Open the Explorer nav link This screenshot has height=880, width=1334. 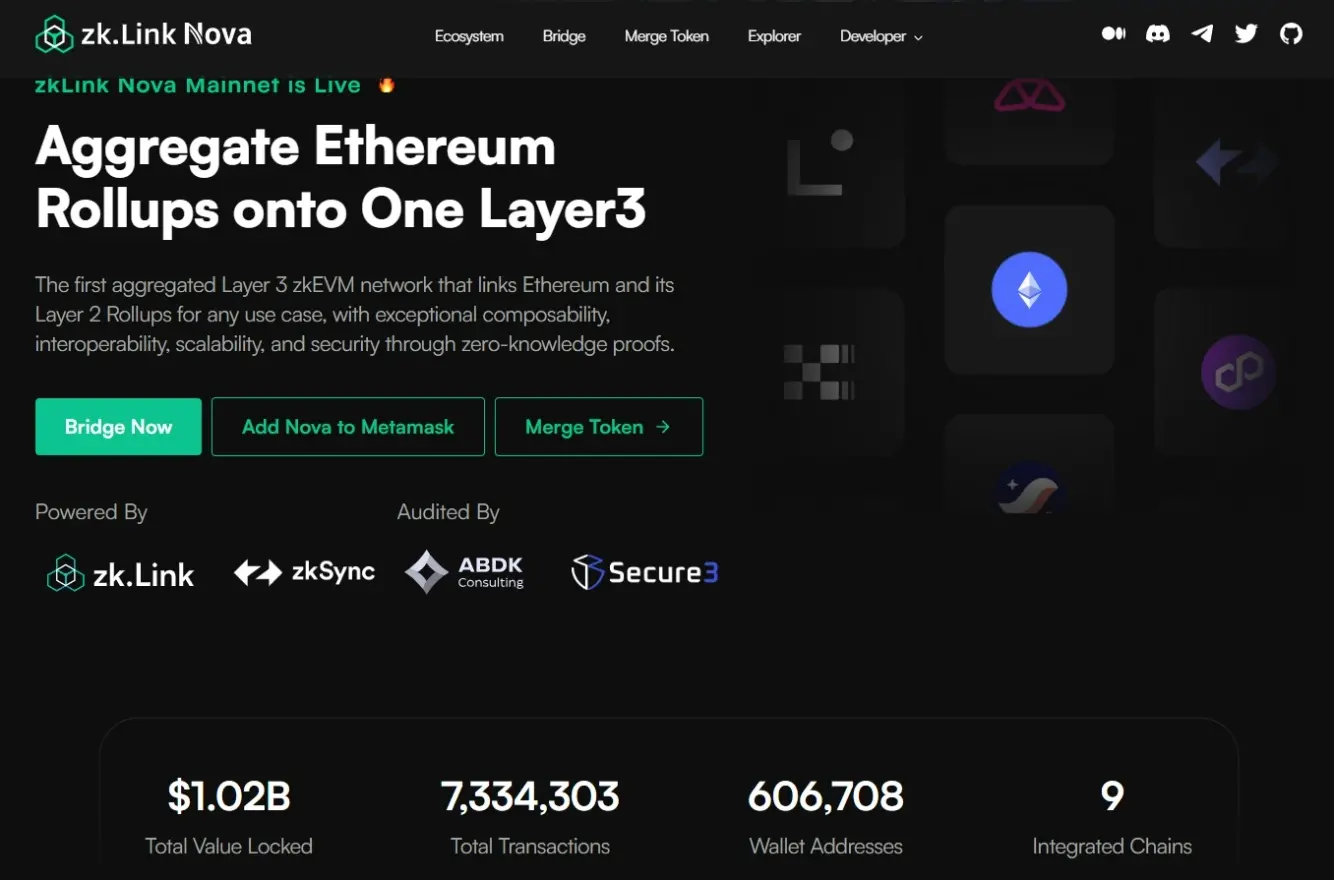pyautogui.click(x=774, y=36)
